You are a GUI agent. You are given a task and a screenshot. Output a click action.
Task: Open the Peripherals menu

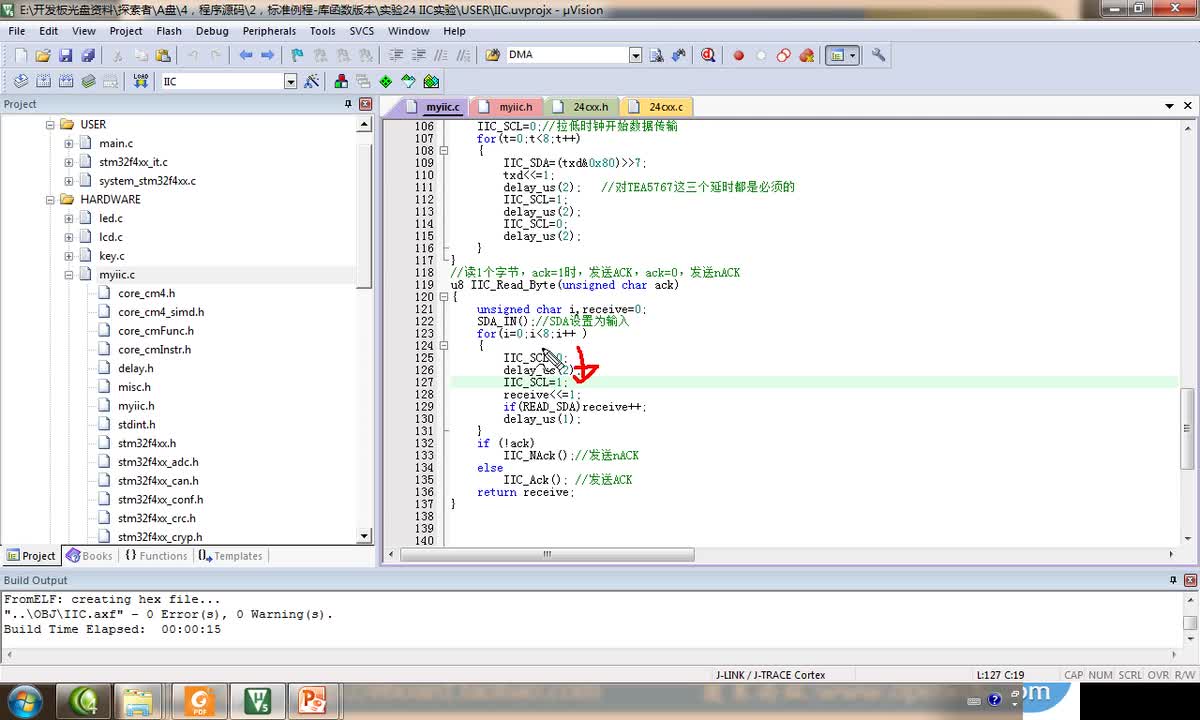pyautogui.click(x=269, y=31)
